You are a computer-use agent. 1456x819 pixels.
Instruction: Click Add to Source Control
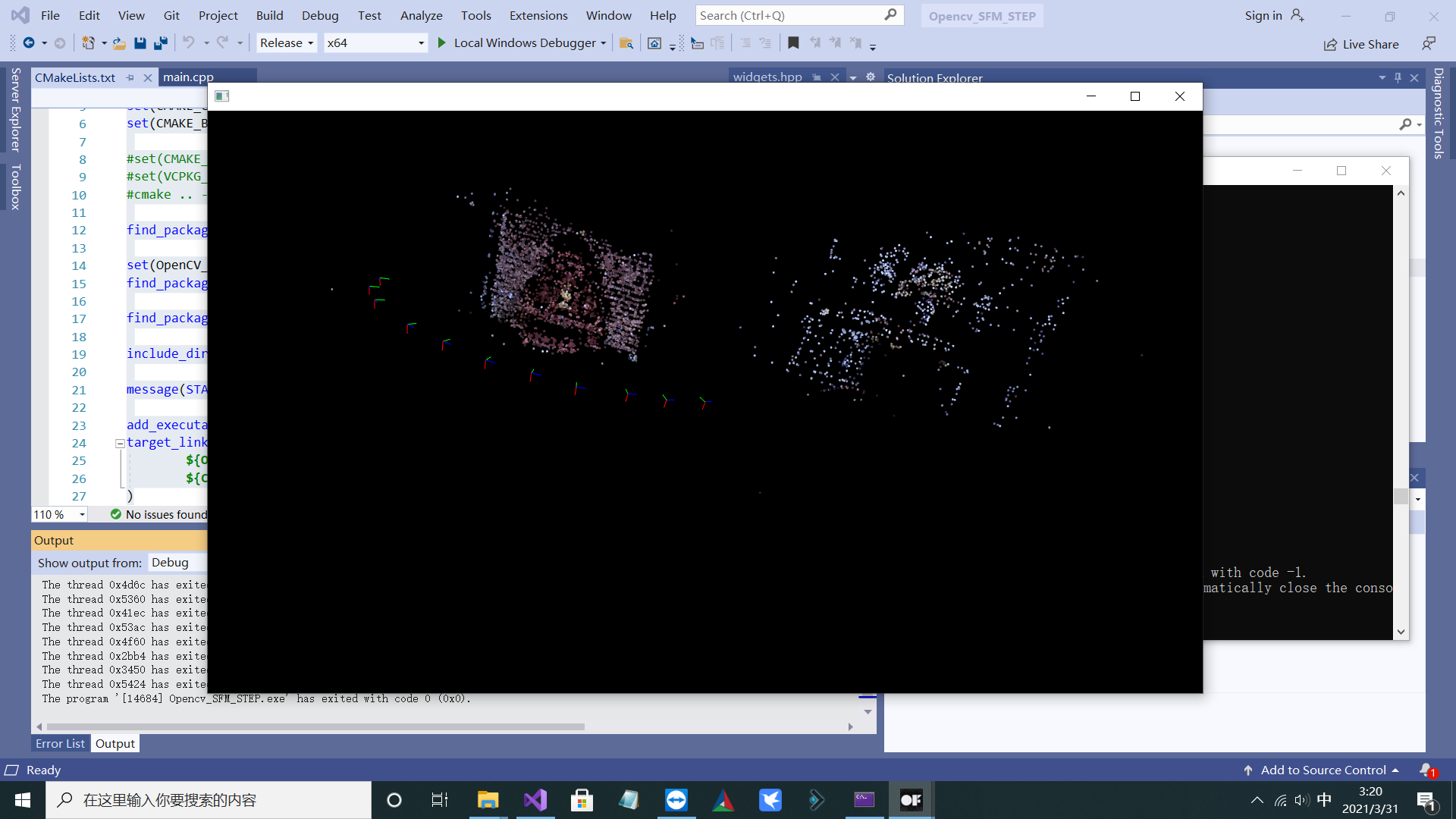1323,770
